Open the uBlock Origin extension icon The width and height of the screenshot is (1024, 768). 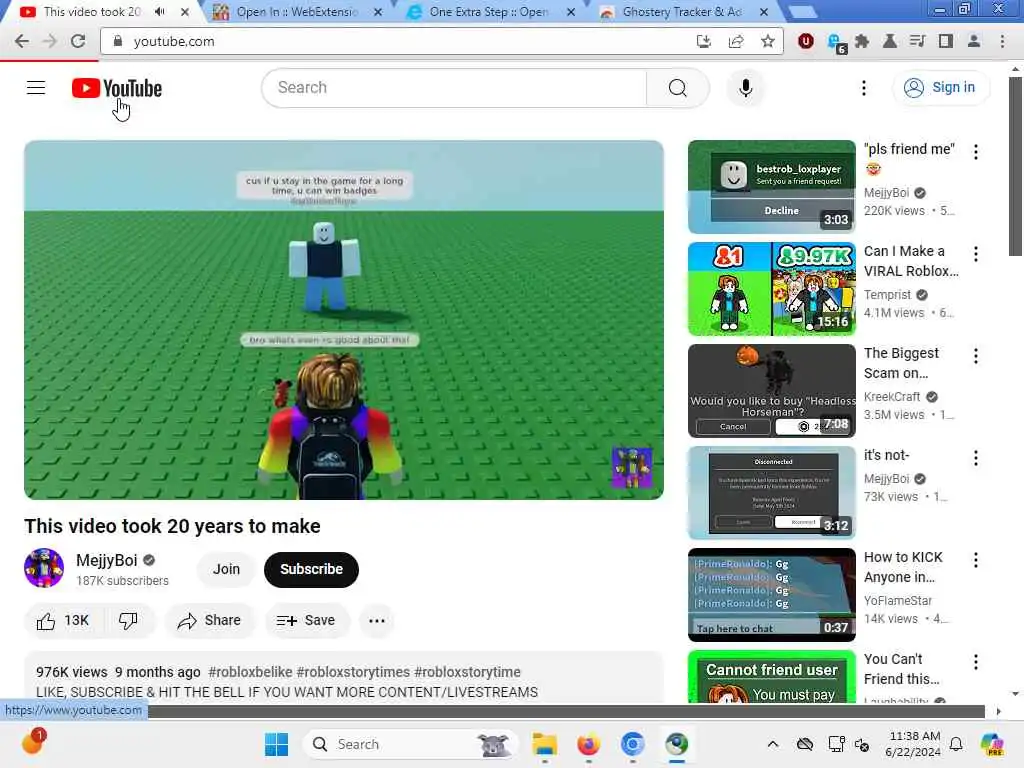click(x=805, y=41)
